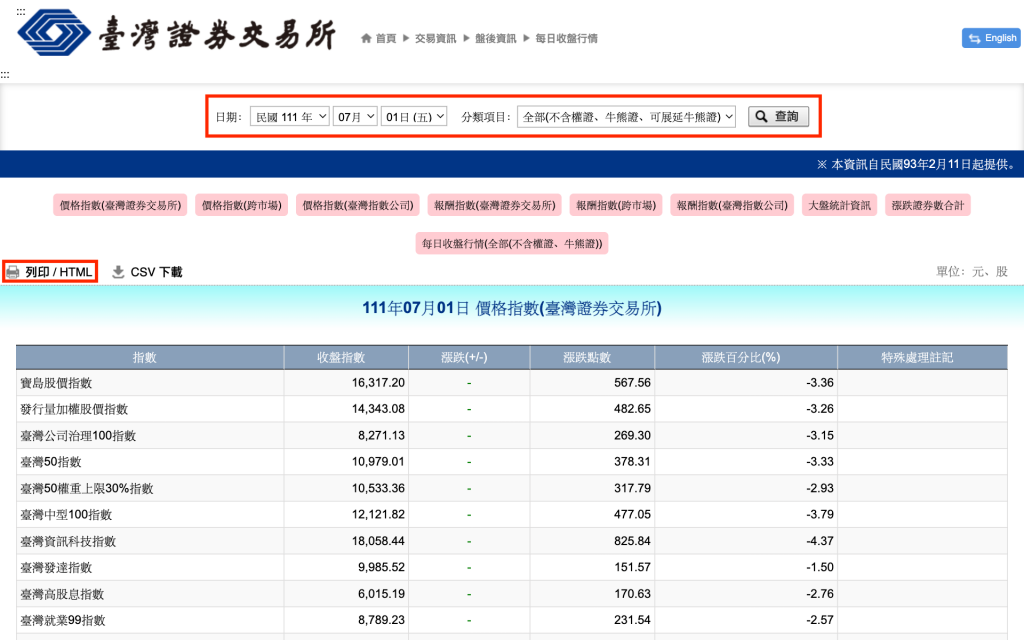Click closing value 14,343.08
The image size is (1024, 640).
tap(378, 409)
